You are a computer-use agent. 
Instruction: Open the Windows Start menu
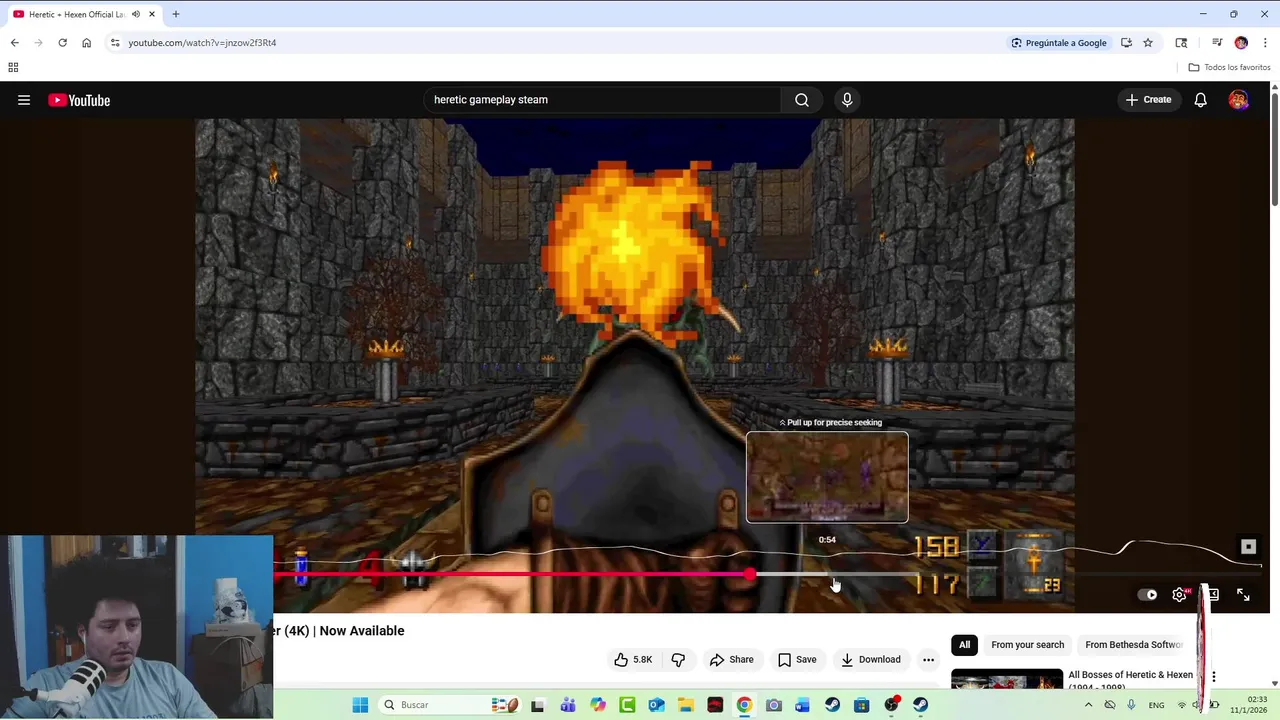(360, 705)
